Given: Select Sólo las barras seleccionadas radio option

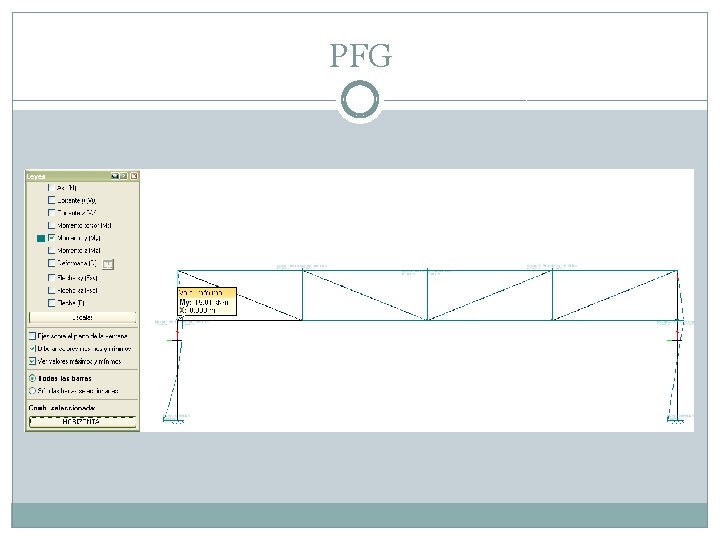Looking at the screenshot, I should coord(33,391).
